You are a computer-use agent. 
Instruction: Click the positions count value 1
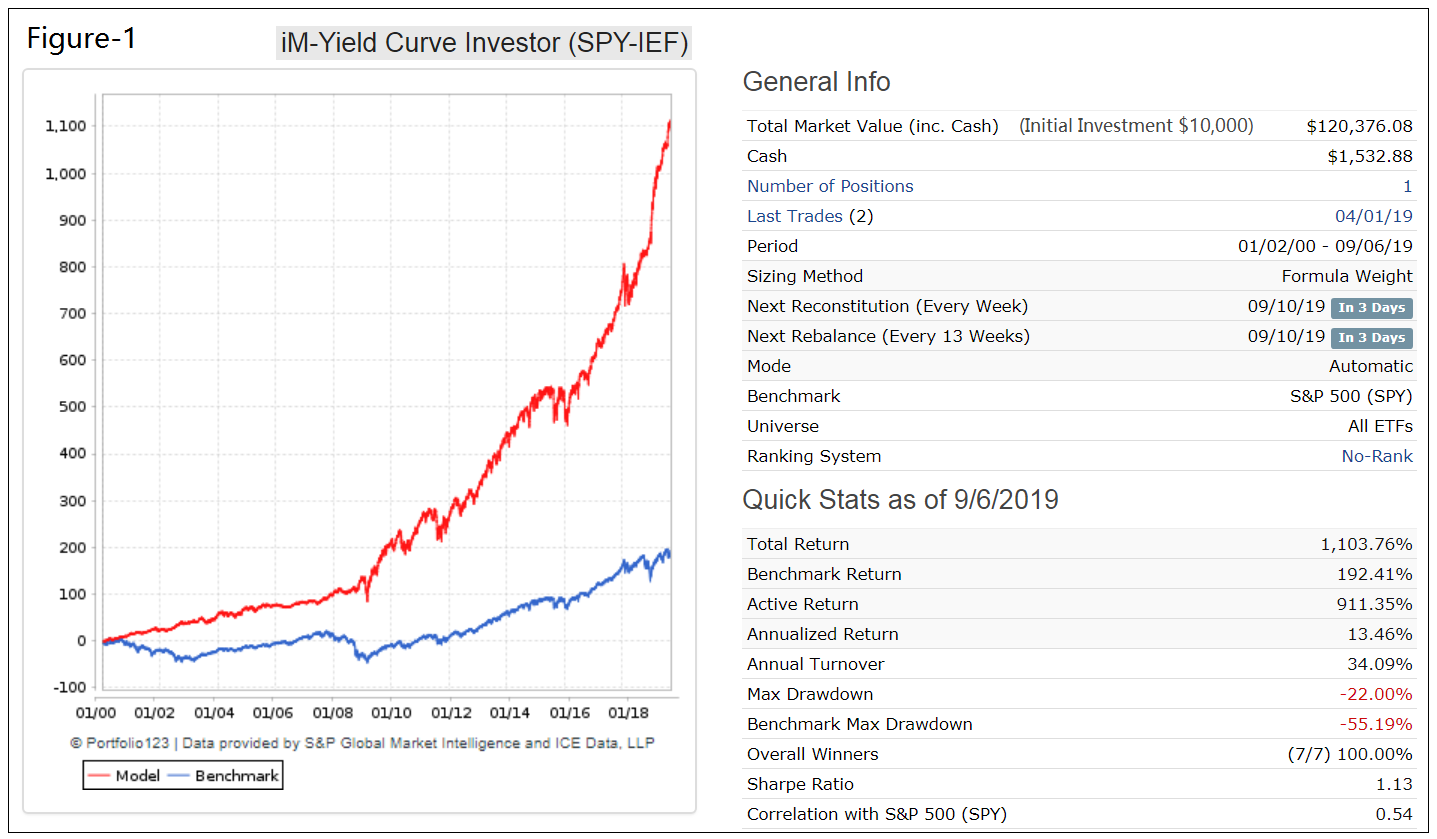click(1408, 186)
